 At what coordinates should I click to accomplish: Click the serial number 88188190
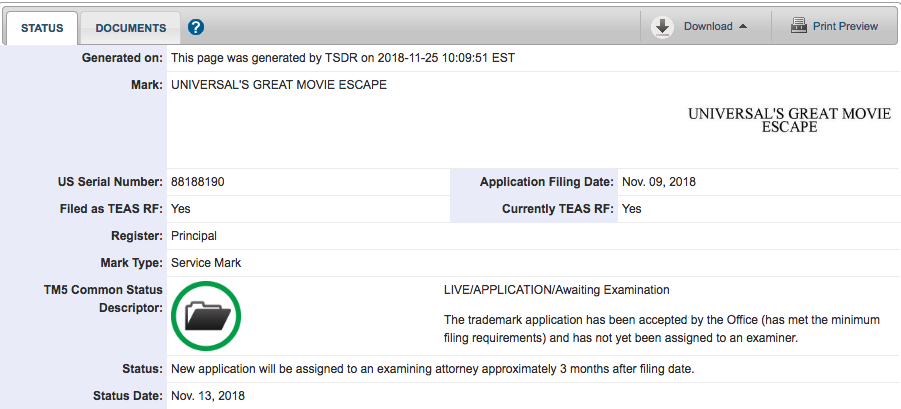pos(198,182)
